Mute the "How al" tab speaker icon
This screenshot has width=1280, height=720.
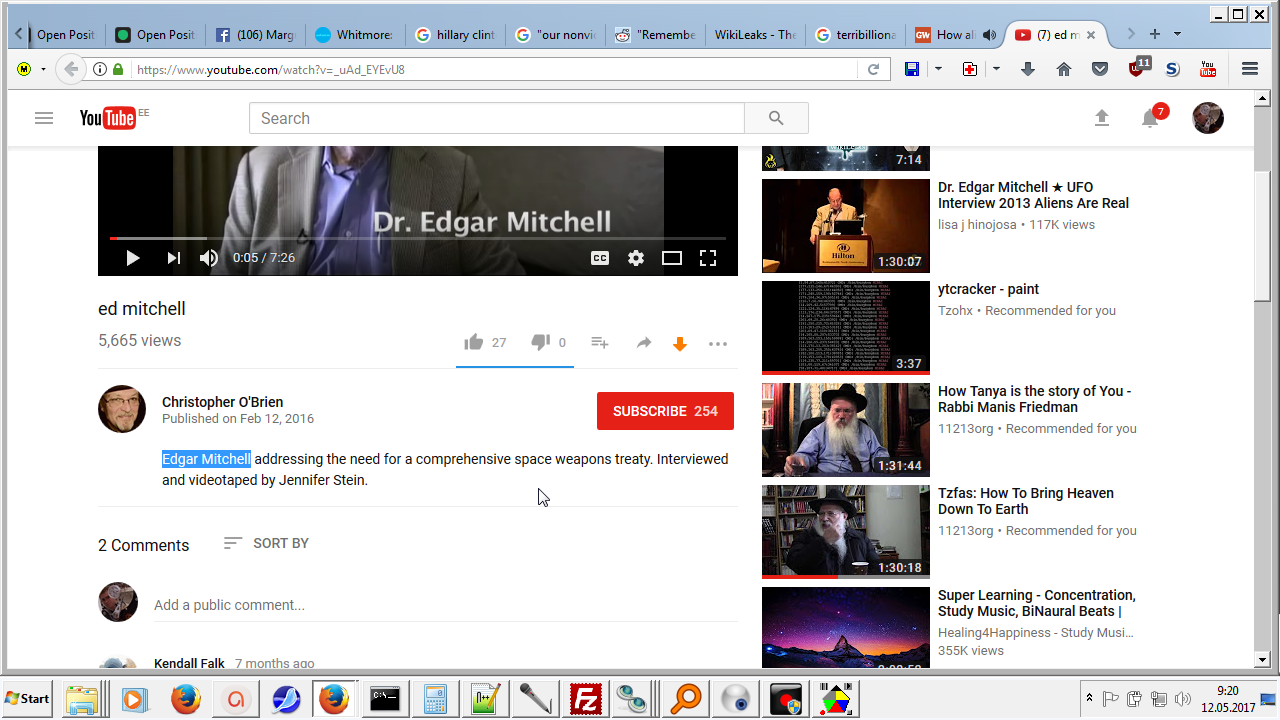point(989,34)
